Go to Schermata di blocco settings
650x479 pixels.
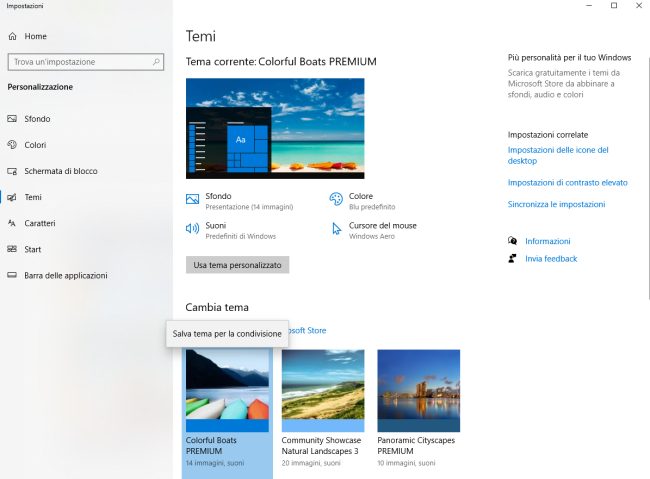click(86, 171)
